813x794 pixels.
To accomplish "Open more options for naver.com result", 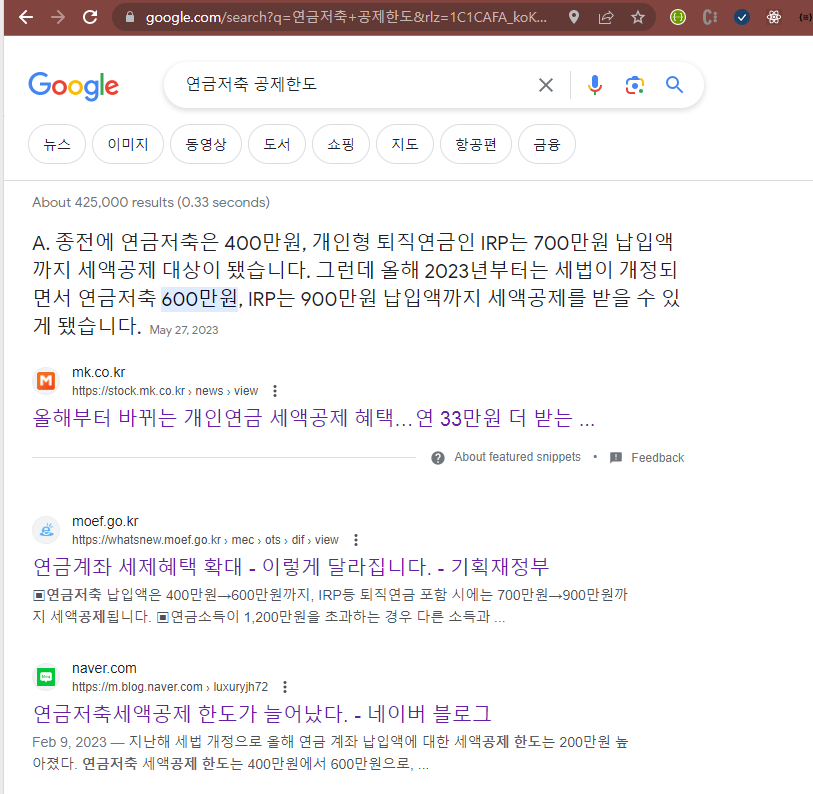I will 285,687.
